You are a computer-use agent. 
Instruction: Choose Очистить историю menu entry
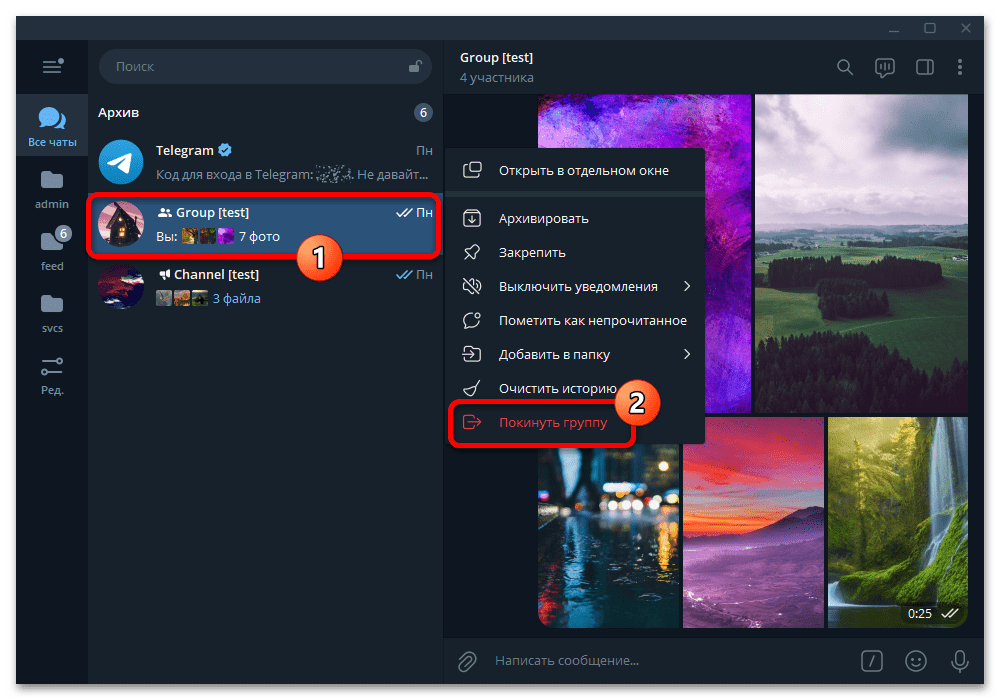pos(575,388)
